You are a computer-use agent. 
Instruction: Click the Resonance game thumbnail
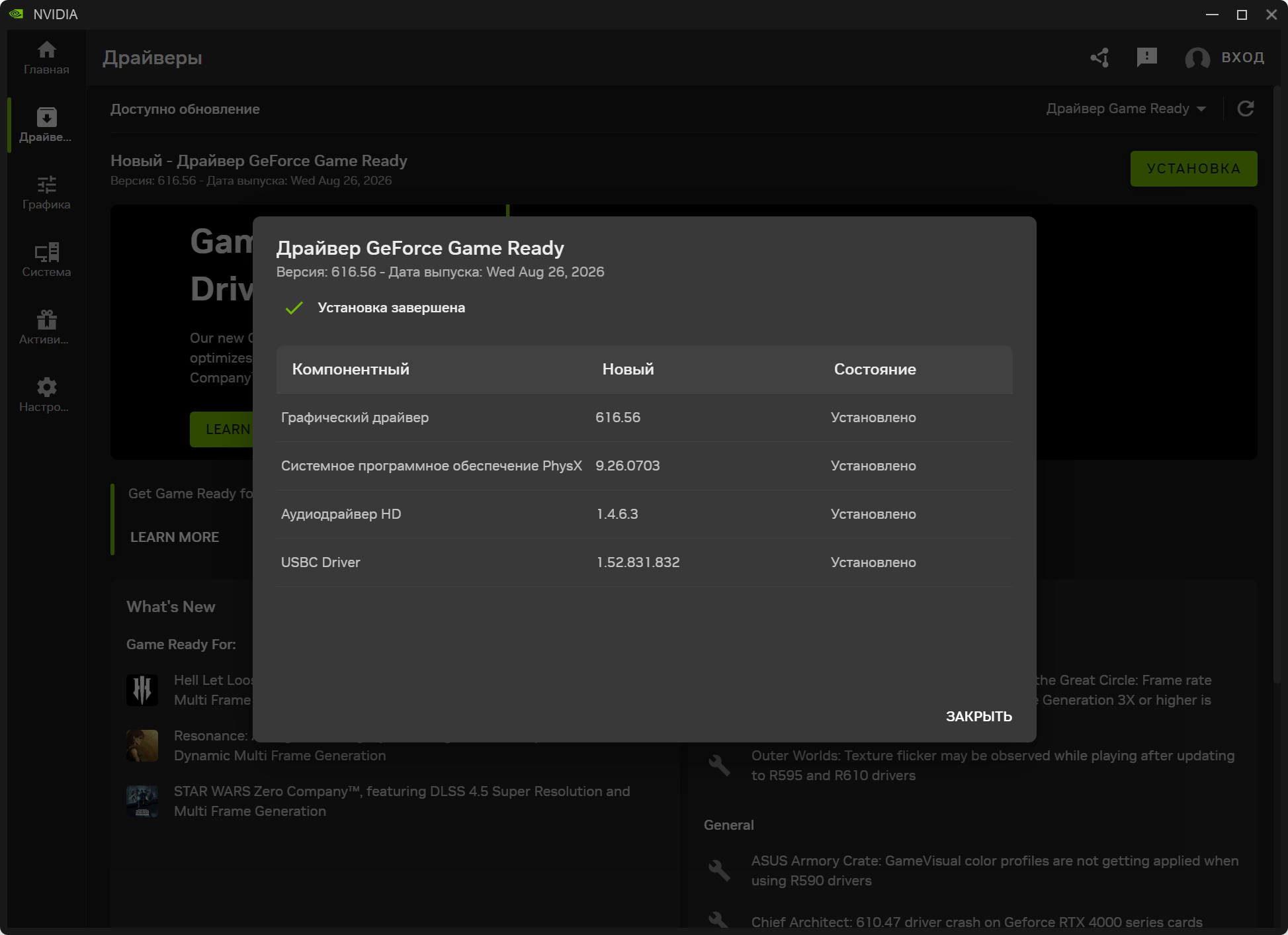(142, 746)
